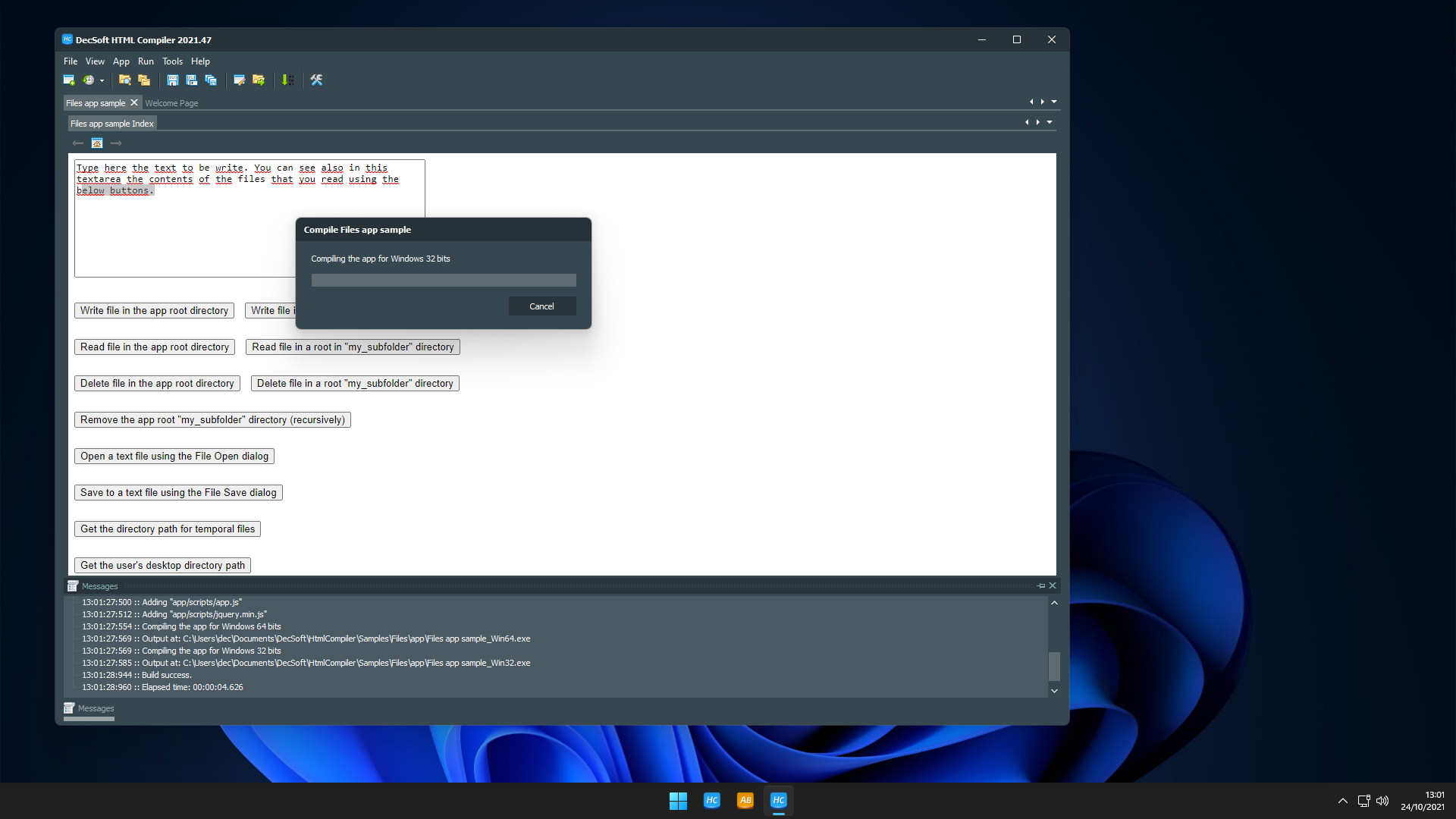Open the document list dropdown on the Index bar
This screenshot has width=1456, height=819.
[1049, 121]
